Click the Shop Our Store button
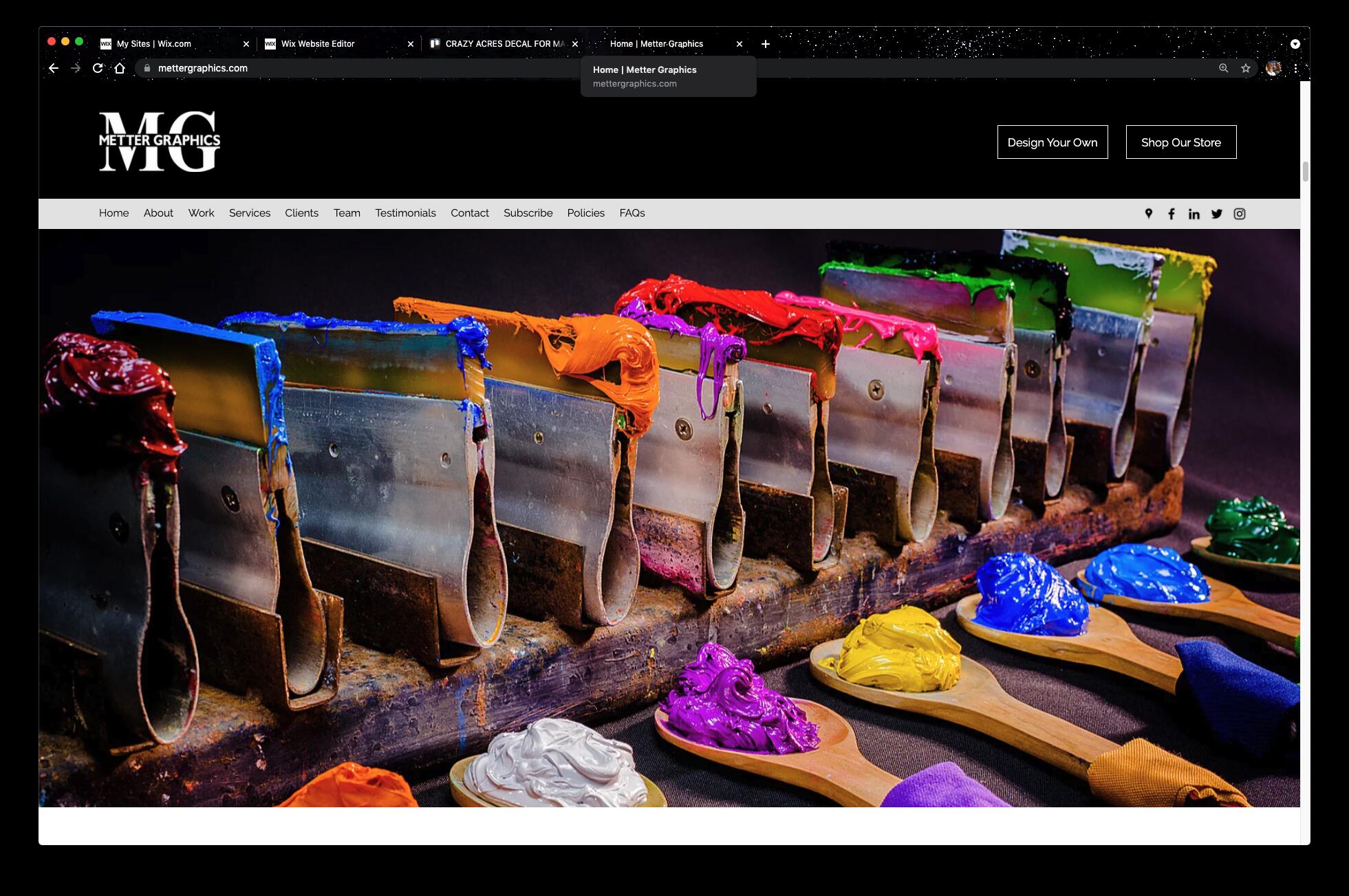The height and width of the screenshot is (896, 1349). 1180,142
